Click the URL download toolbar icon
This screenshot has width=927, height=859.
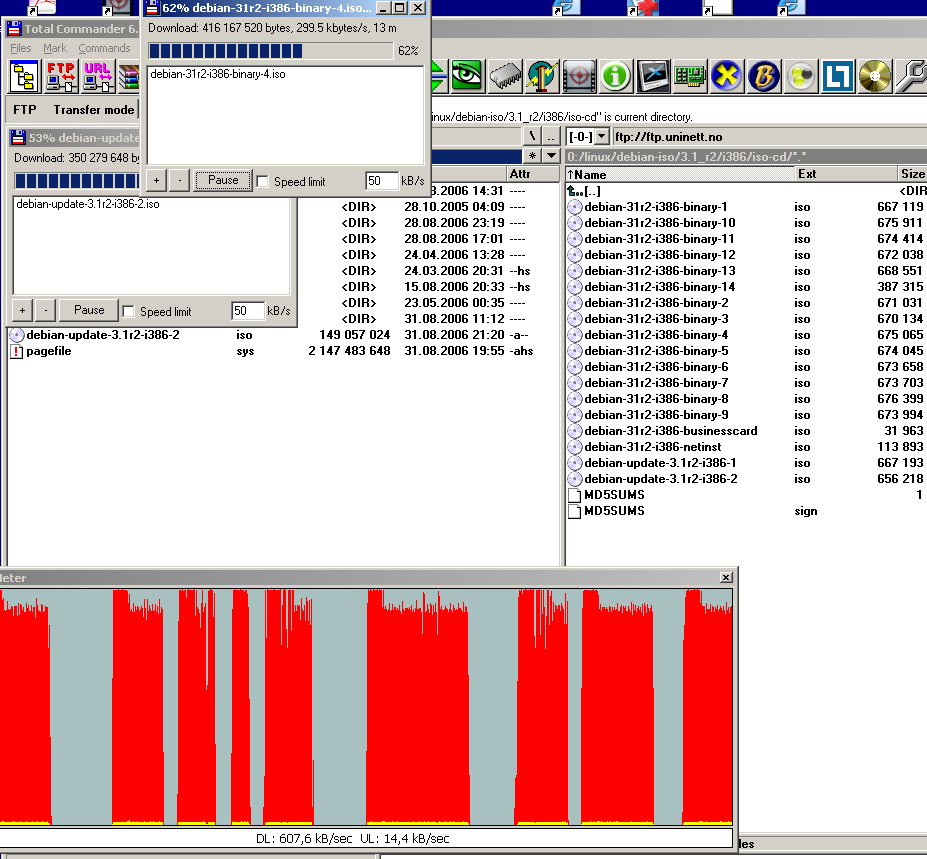pyautogui.click(x=98, y=76)
